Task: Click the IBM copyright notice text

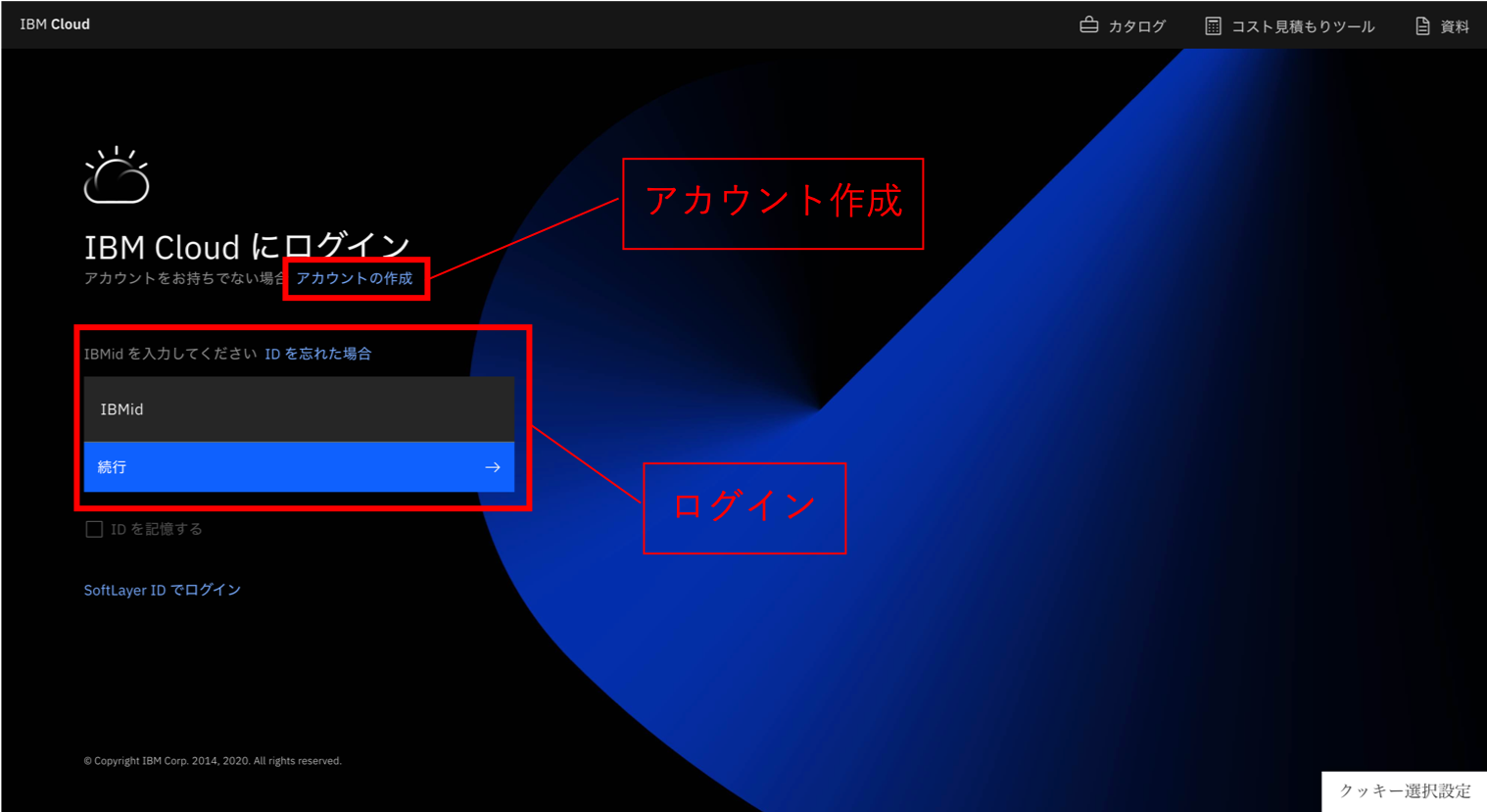Action: [x=212, y=760]
